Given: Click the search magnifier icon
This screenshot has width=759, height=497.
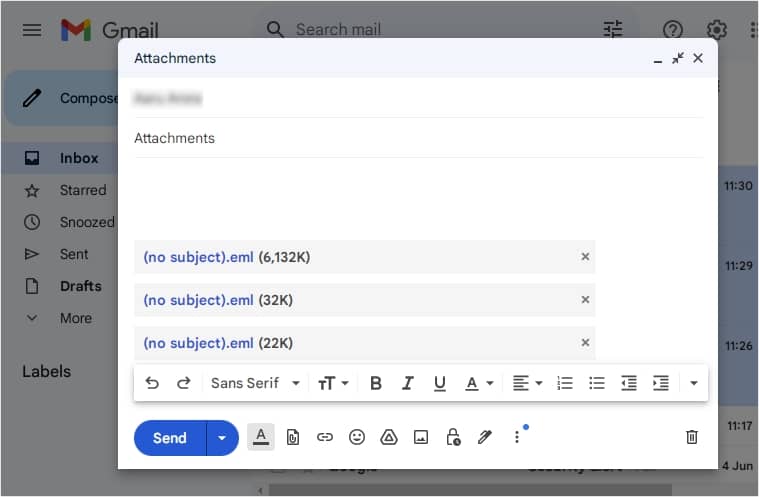Looking at the screenshot, I should coord(275,29).
